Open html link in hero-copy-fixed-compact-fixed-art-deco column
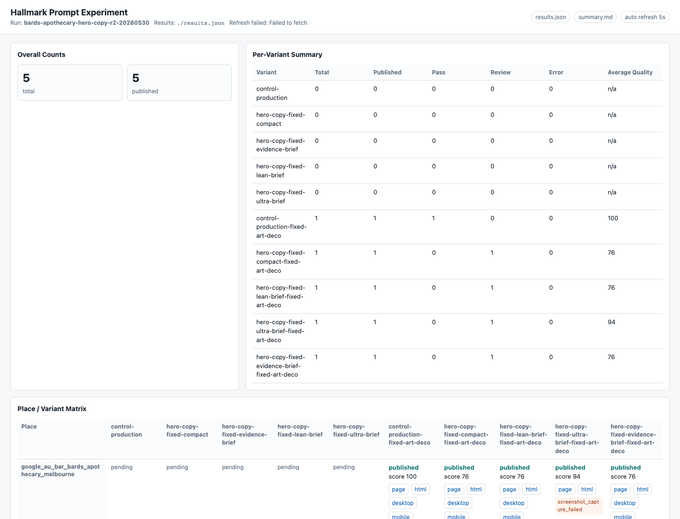Viewport: 680px width, 519px height. (476, 489)
